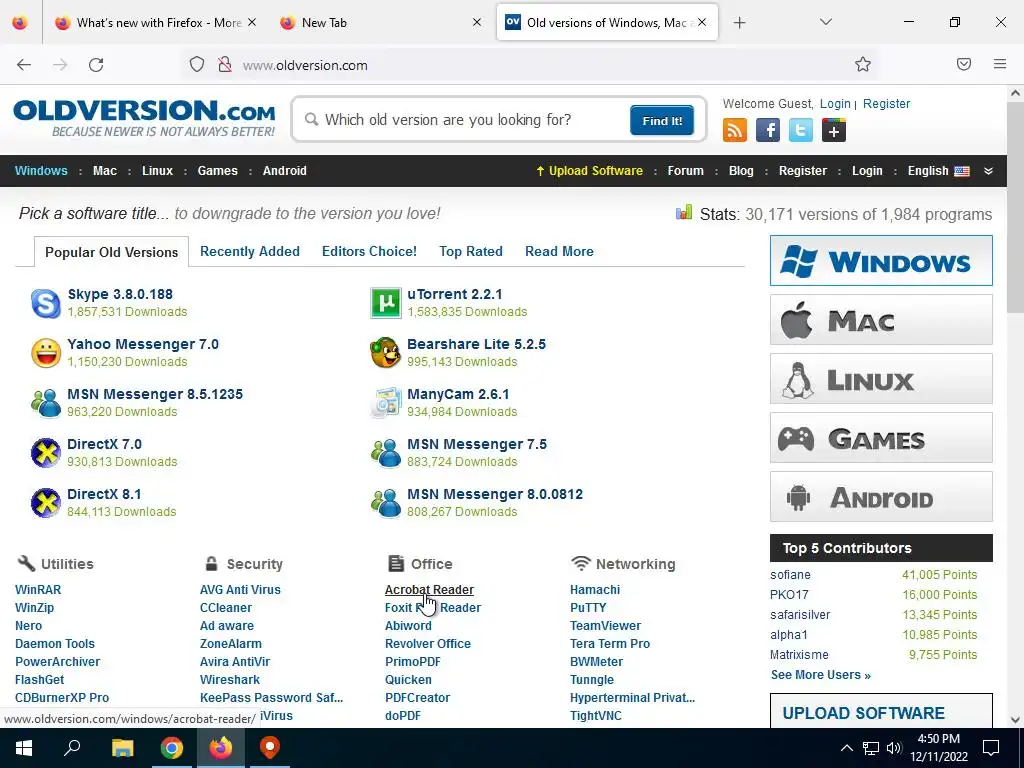This screenshot has width=1024, height=768.
Task: Open the large Android category button
Action: point(881,497)
